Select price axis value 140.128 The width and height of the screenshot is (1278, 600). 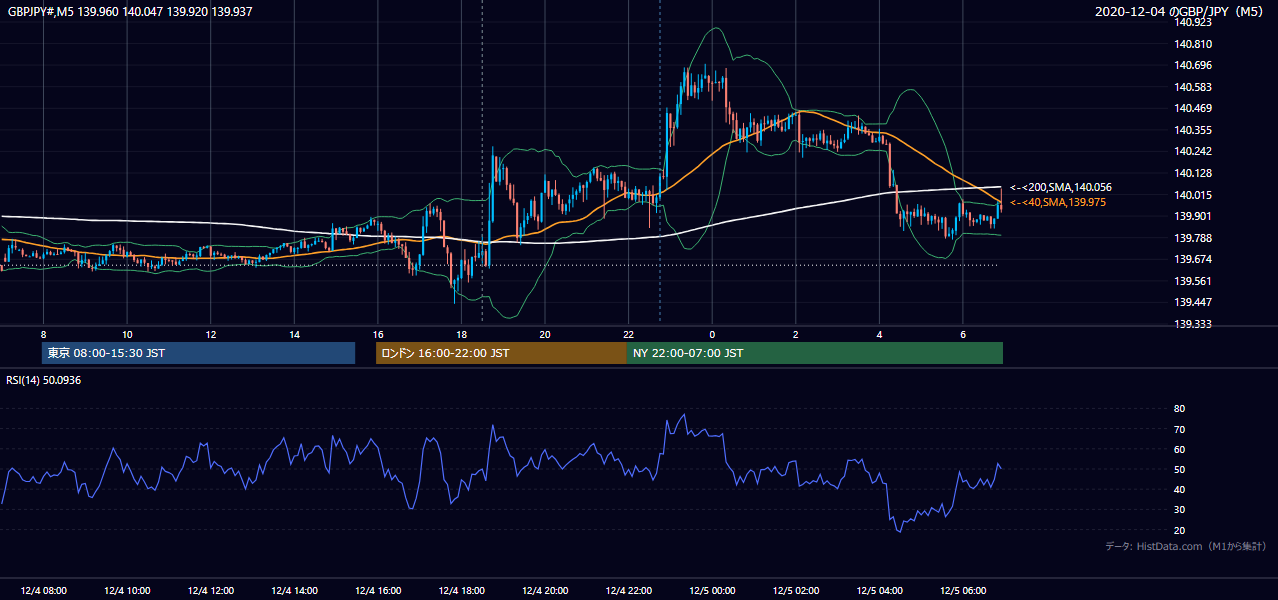click(x=1194, y=173)
